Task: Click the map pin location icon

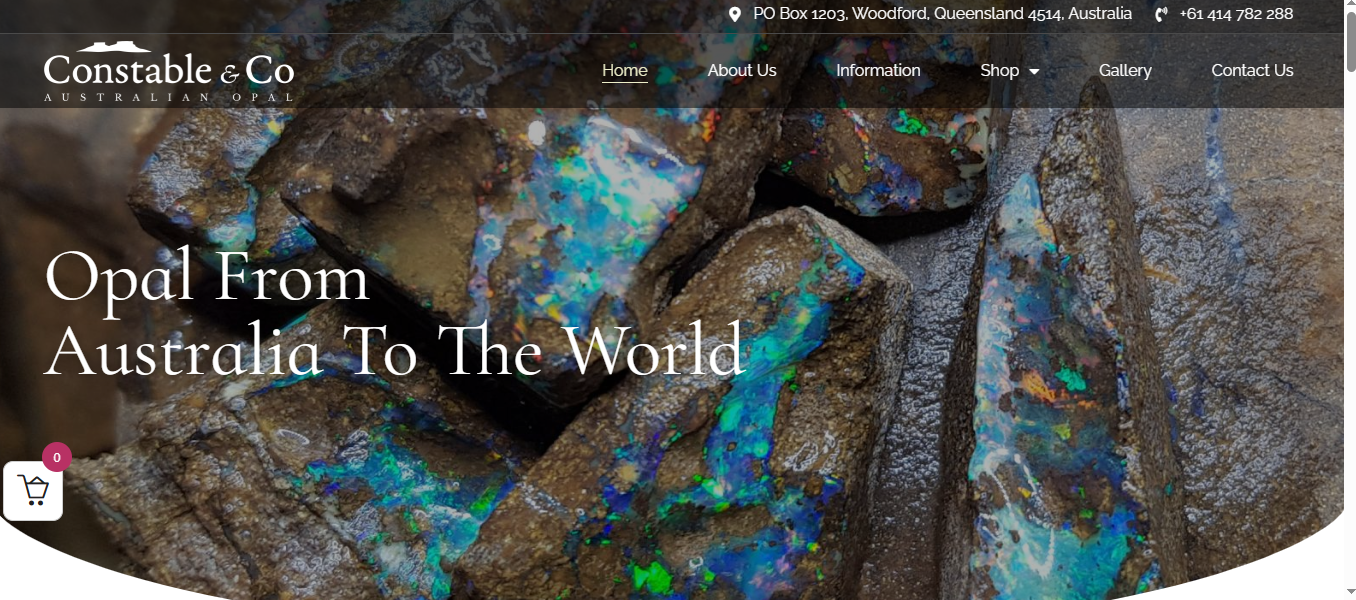Action: pos(735,14)
